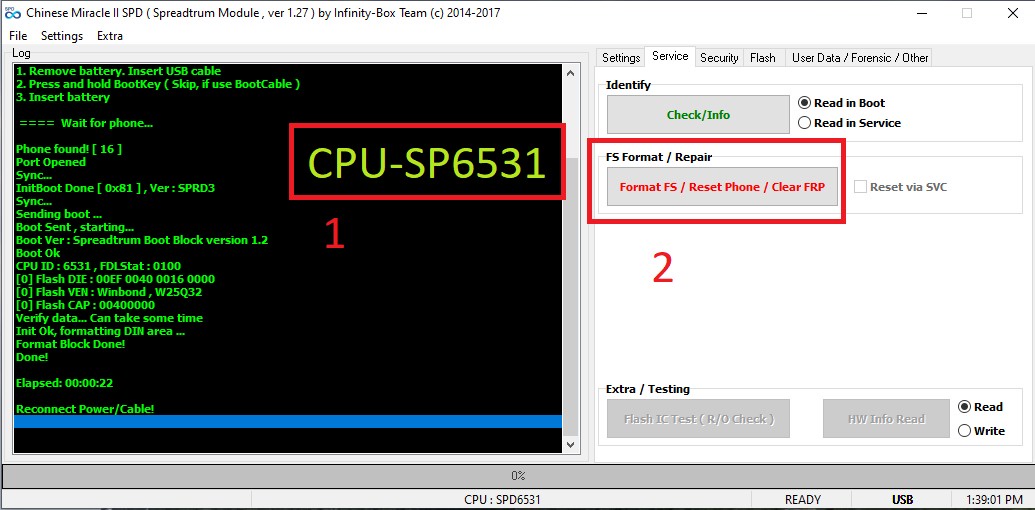Click the 'Format Block Done!' log line
This screenshot has height=510, width=1035.
pos(71,344)
